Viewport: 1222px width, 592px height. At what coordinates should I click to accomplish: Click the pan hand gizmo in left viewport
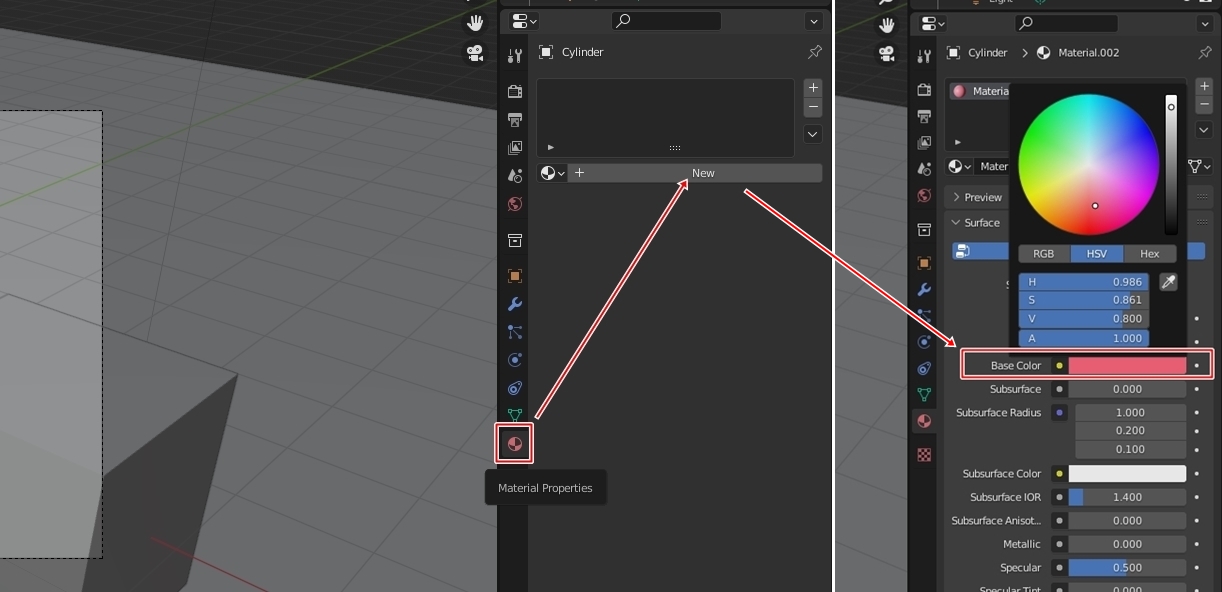point(475,24)
